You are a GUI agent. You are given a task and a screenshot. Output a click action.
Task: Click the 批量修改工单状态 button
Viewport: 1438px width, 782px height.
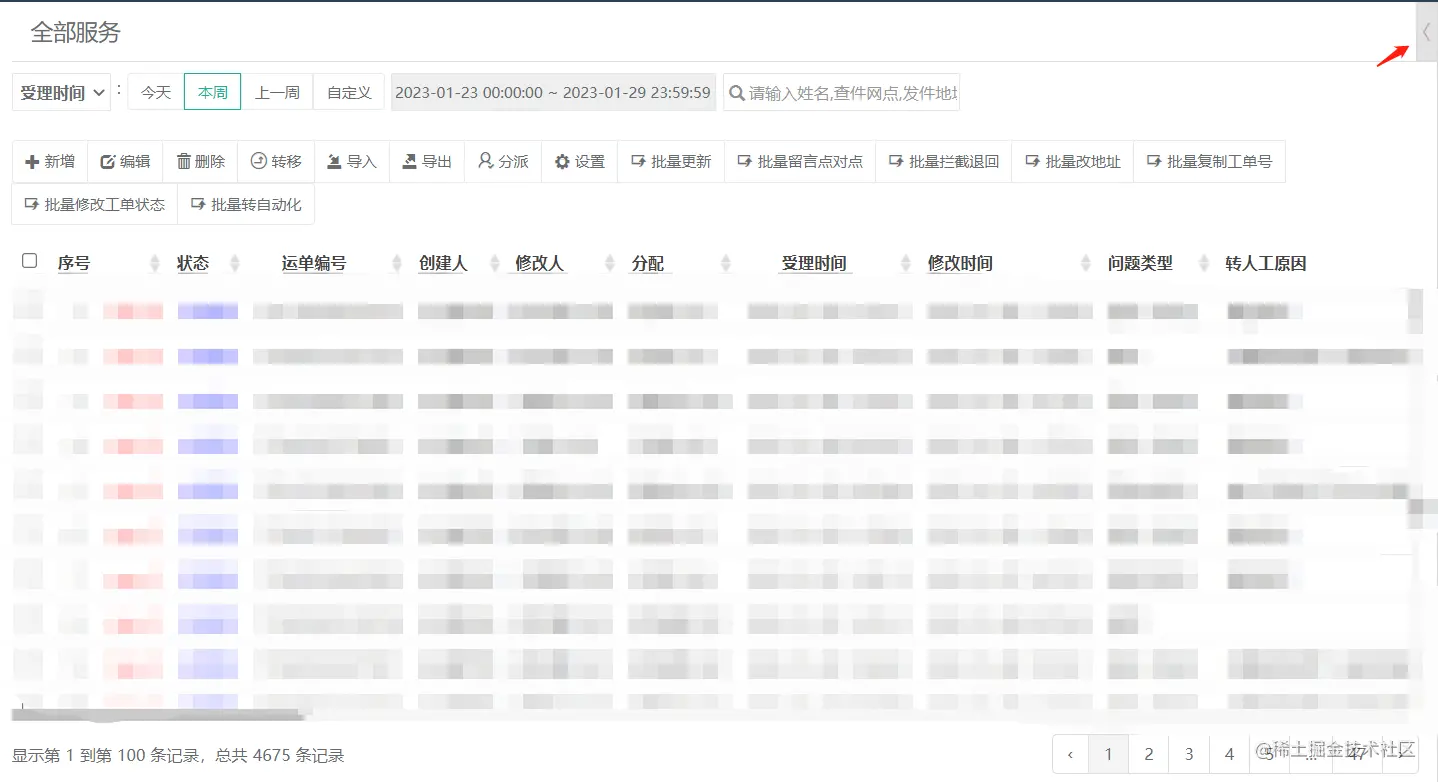click(x=95, y=204)
